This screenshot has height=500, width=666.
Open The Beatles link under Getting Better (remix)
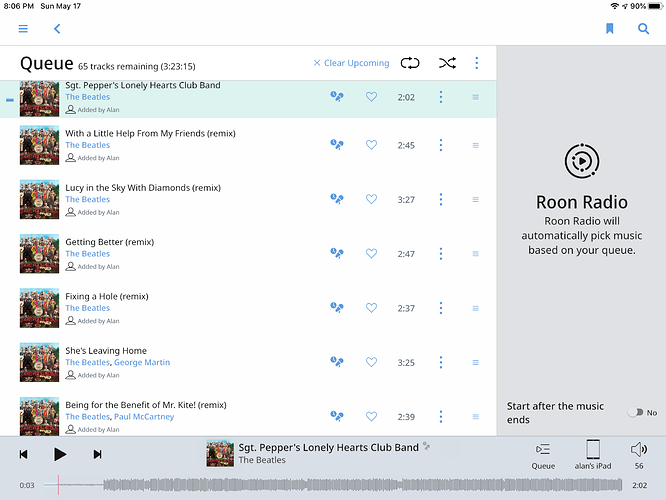tap(87, 254)
